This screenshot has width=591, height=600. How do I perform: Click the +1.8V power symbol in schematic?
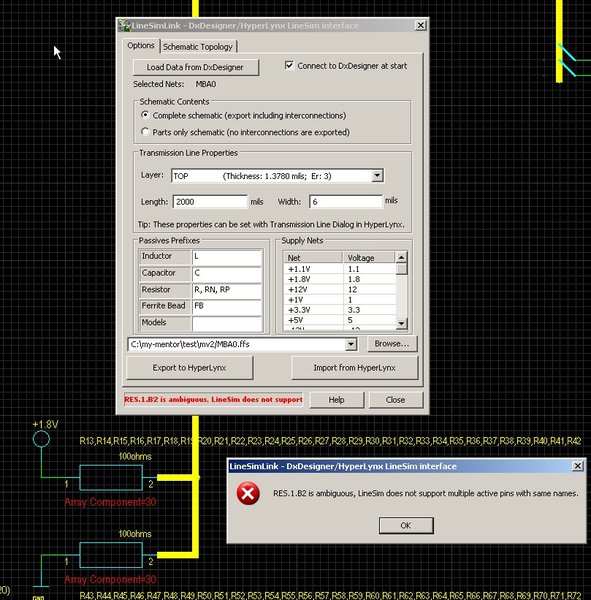pyautogui.click(x=41, y=439)
